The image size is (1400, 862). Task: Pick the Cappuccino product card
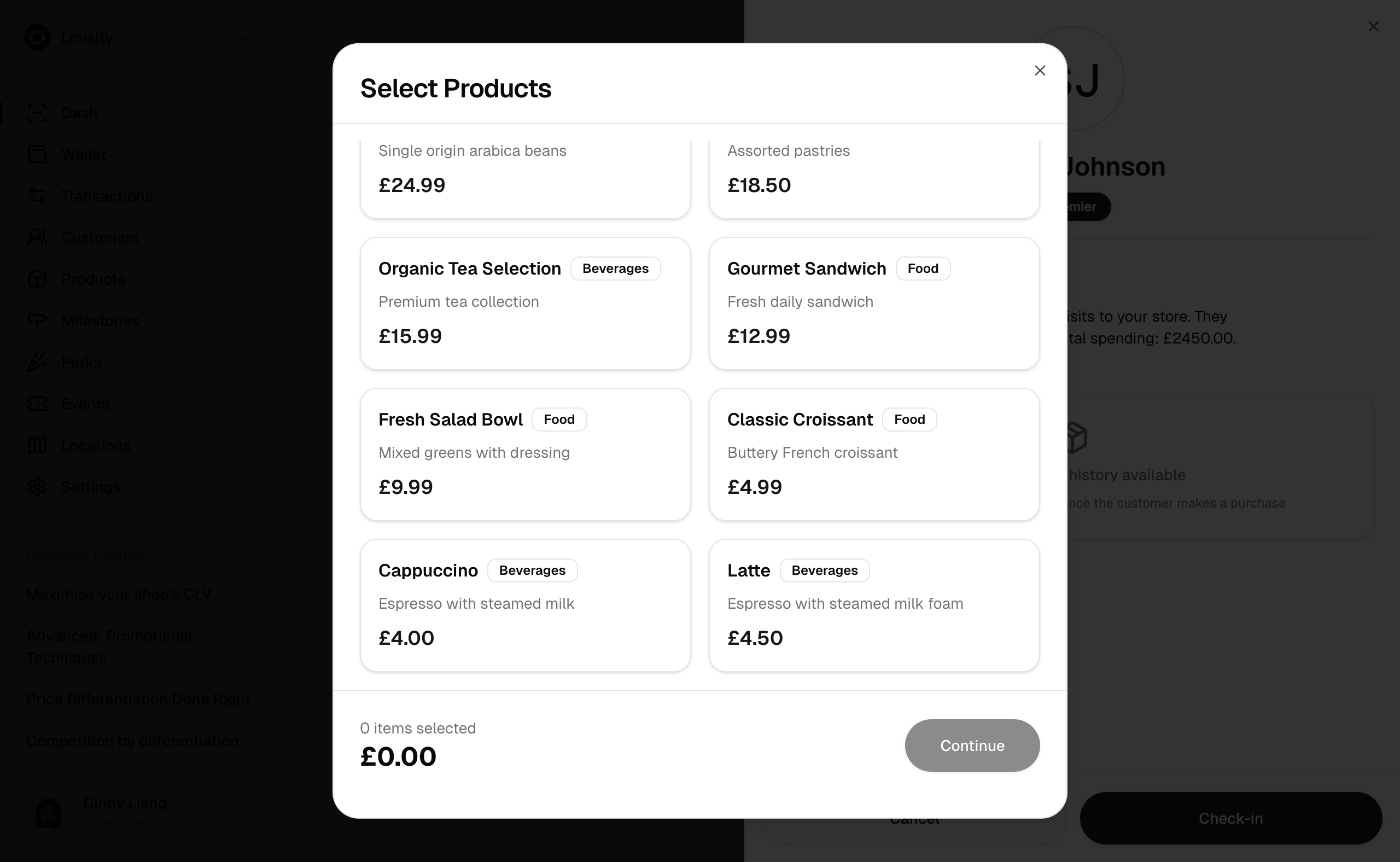[x=525, y=605]
